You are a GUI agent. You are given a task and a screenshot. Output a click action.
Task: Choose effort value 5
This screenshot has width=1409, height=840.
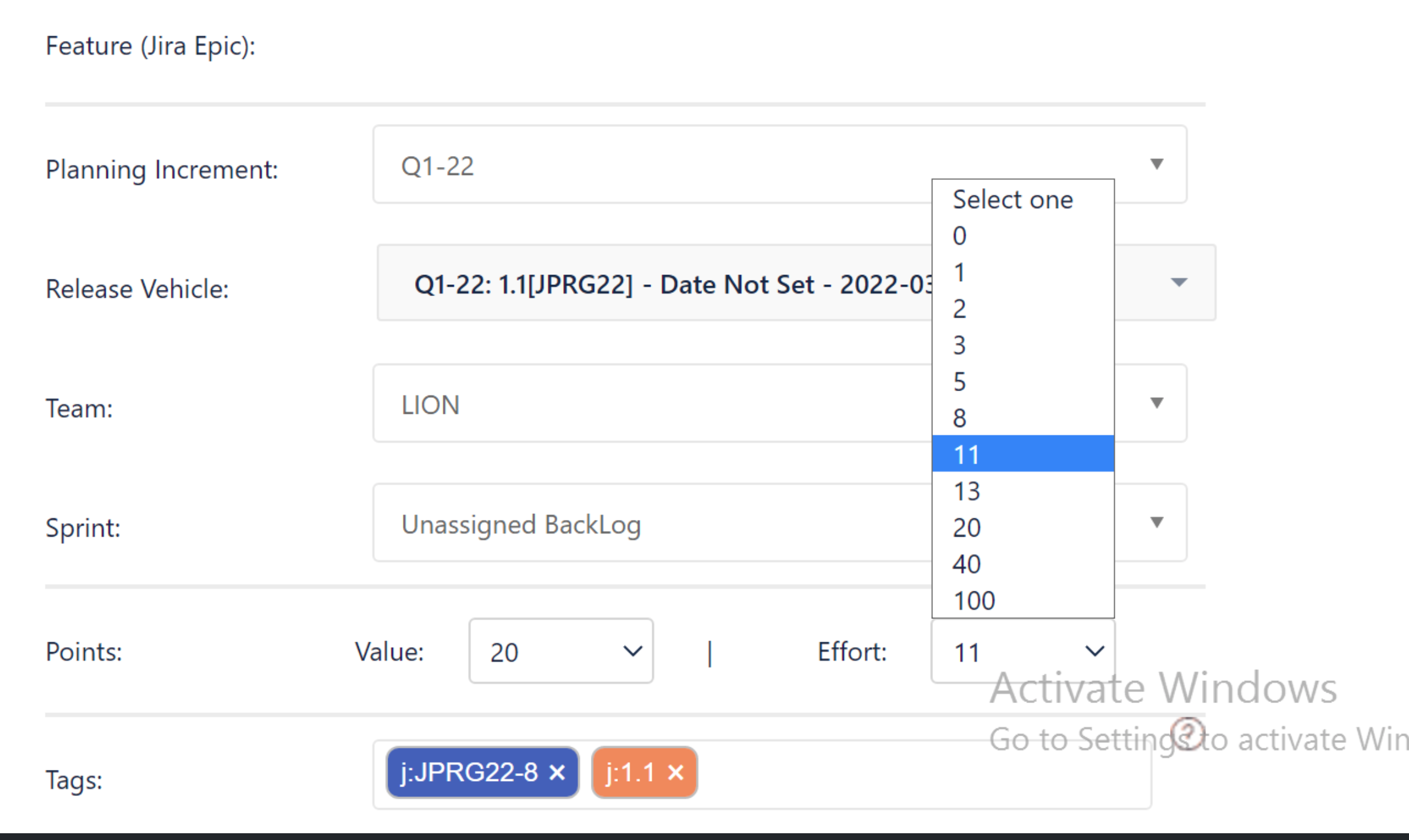960,382
